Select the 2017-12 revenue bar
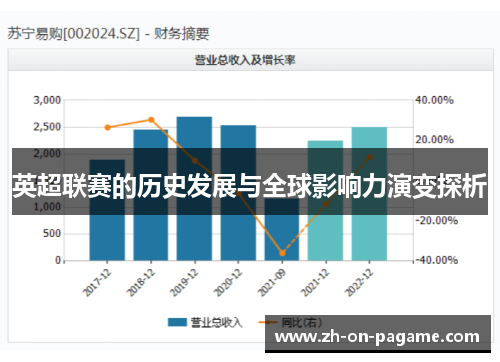The height and width of the screenshot is (362, 500). 107,210
